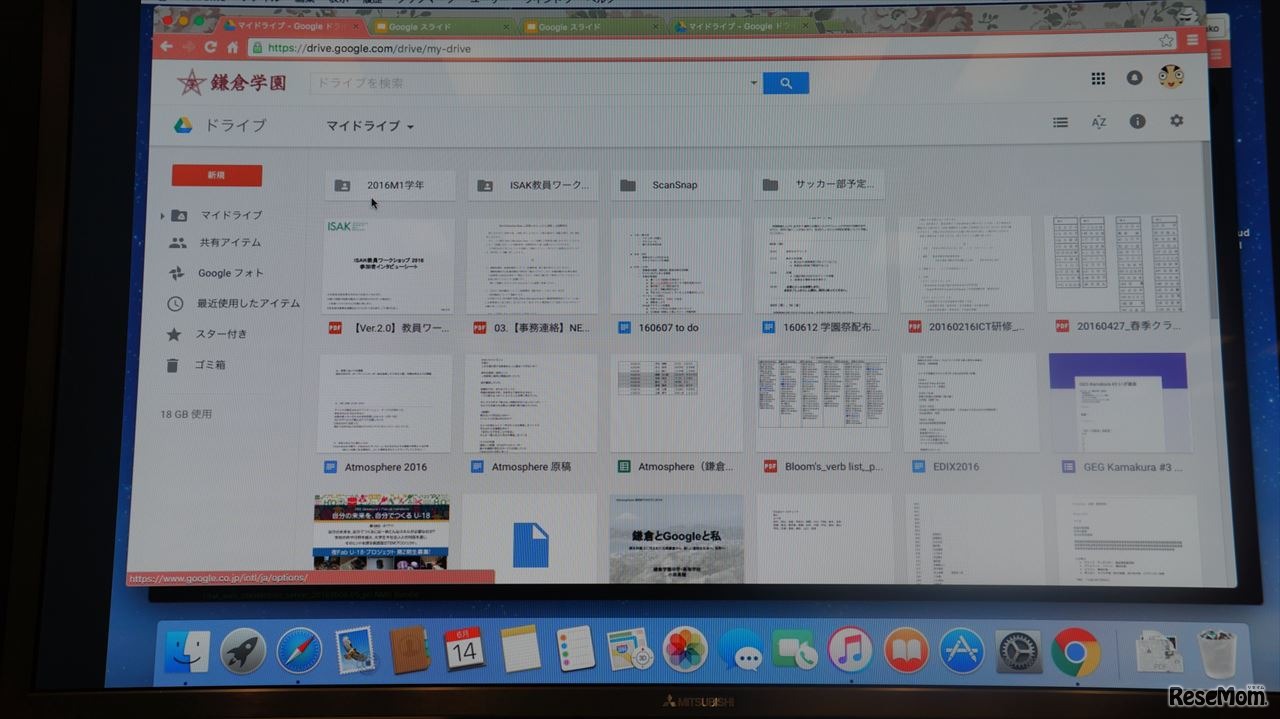1280x719 pixels.
Task: Switch to list view layout
Action: point(1060,120)
